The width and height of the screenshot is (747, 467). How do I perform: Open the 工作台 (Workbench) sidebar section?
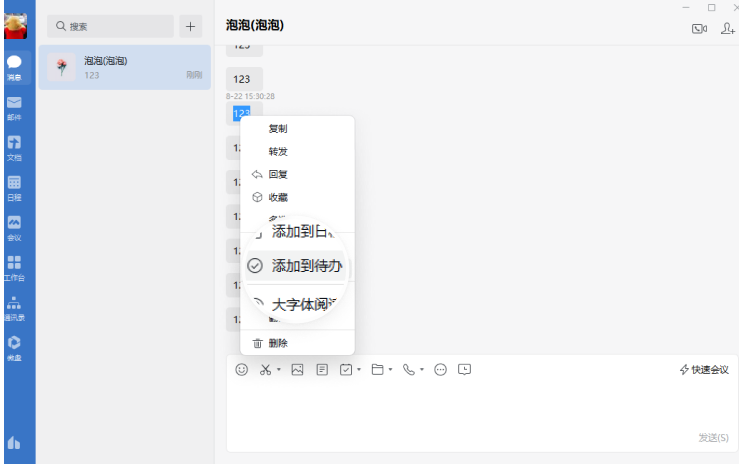point(14,266)
